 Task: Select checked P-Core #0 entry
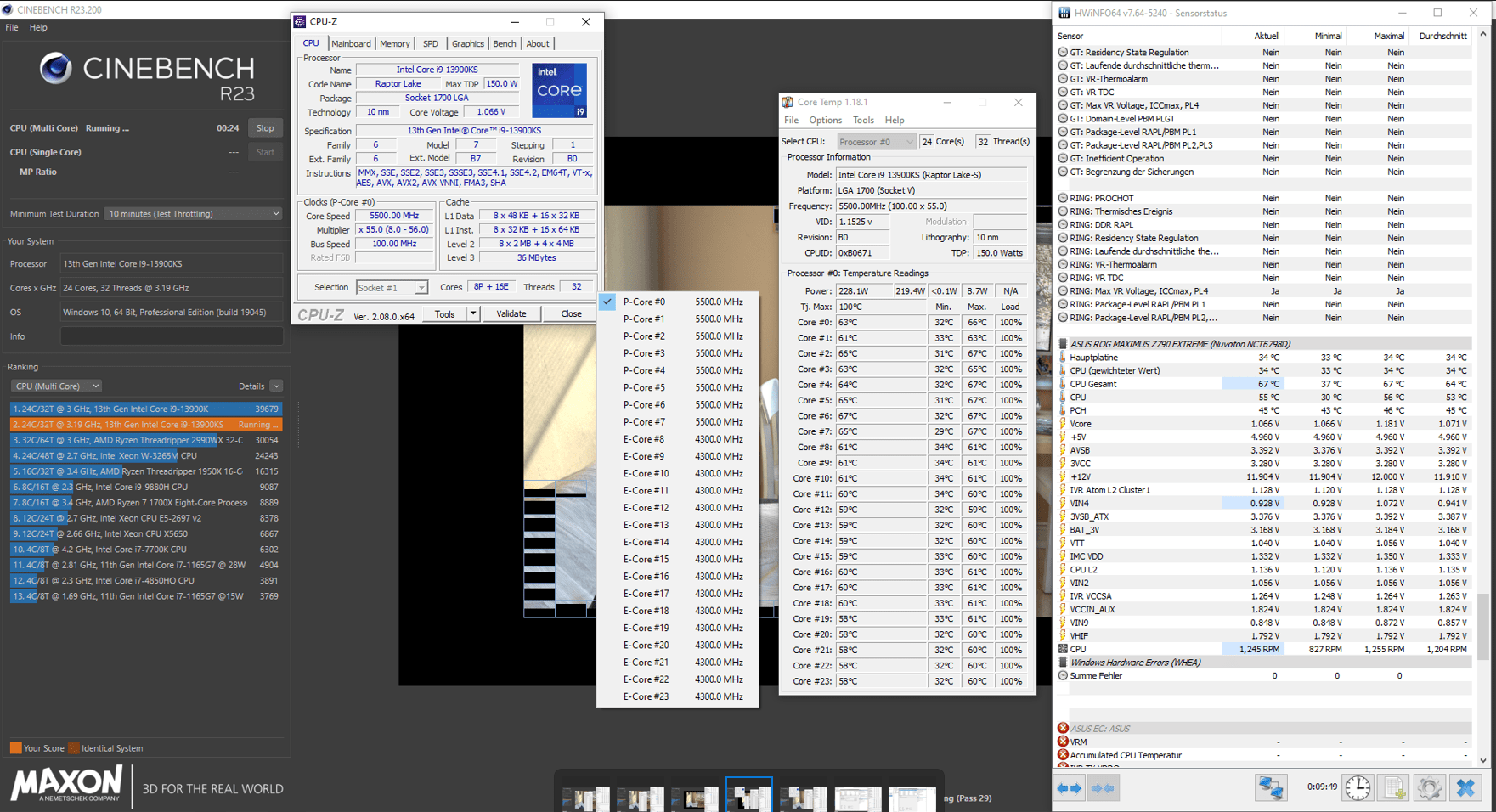678,302
